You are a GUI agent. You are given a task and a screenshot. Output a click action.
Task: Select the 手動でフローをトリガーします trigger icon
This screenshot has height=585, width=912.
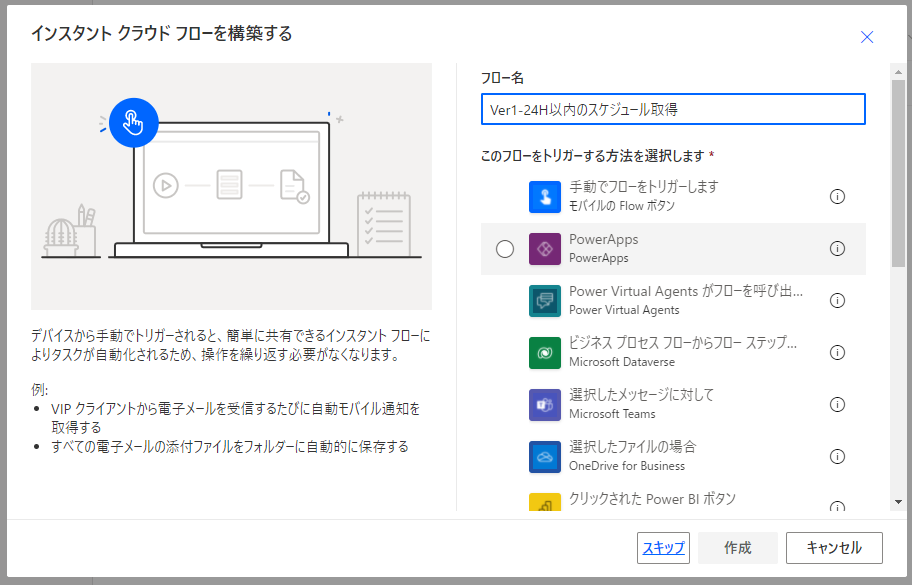[x=543, y=196]
